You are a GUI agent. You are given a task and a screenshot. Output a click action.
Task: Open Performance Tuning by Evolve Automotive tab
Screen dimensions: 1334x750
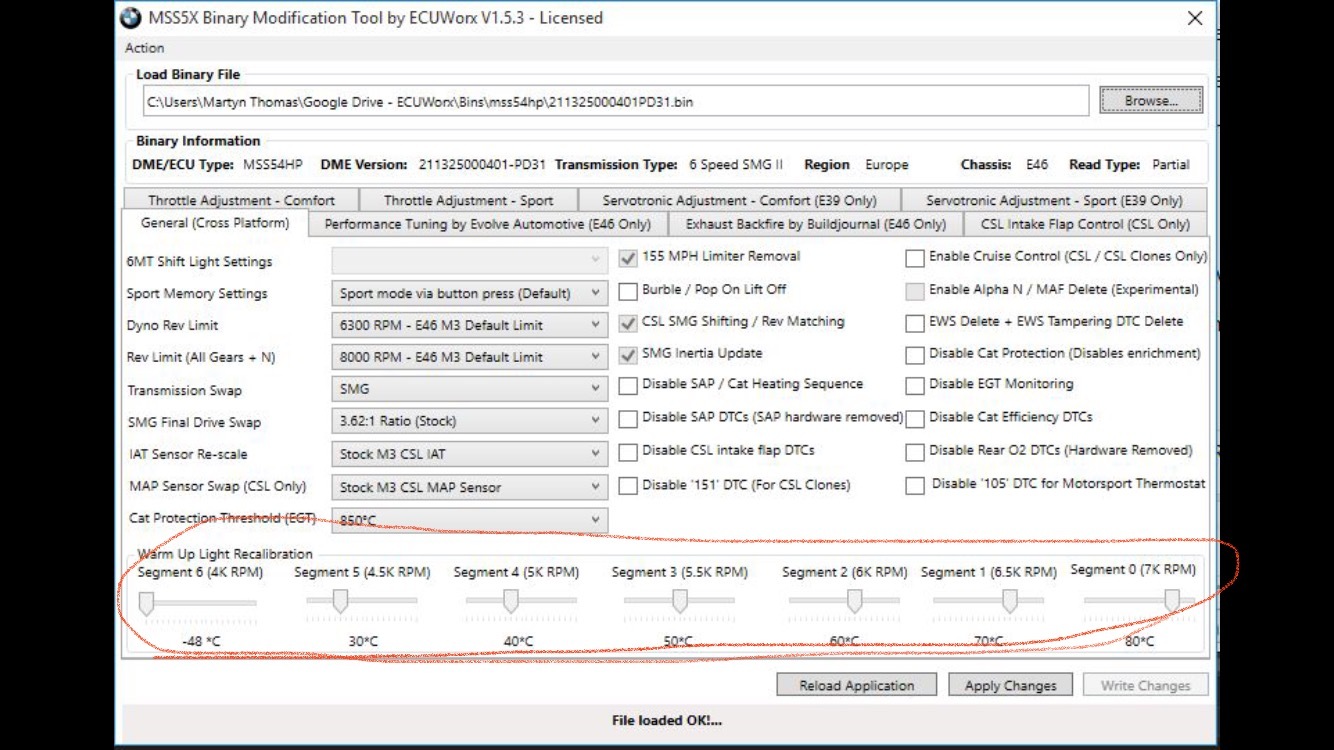(487, 224)
